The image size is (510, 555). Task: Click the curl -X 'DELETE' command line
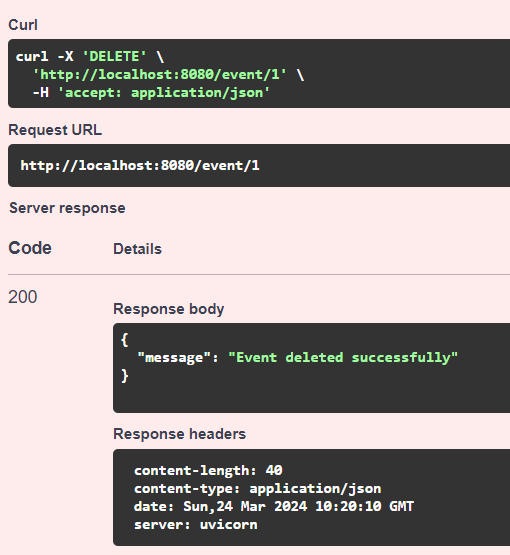point(90,57)
